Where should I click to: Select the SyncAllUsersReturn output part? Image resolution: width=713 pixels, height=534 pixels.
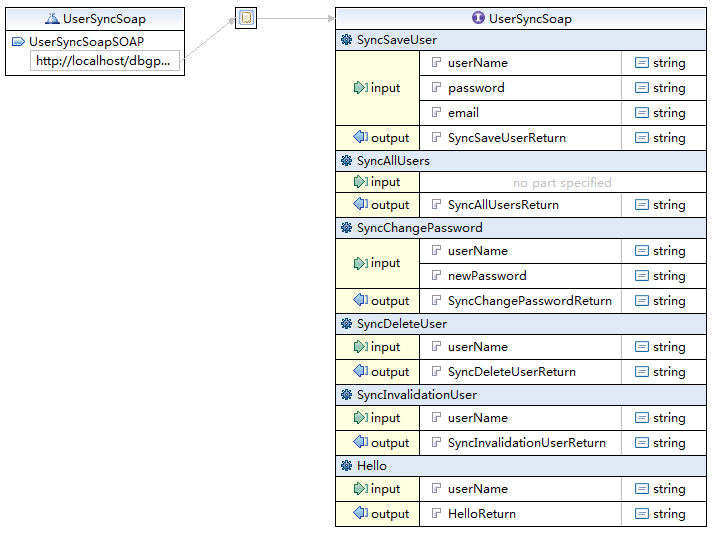pyautogui.click(x=503, y=205)
